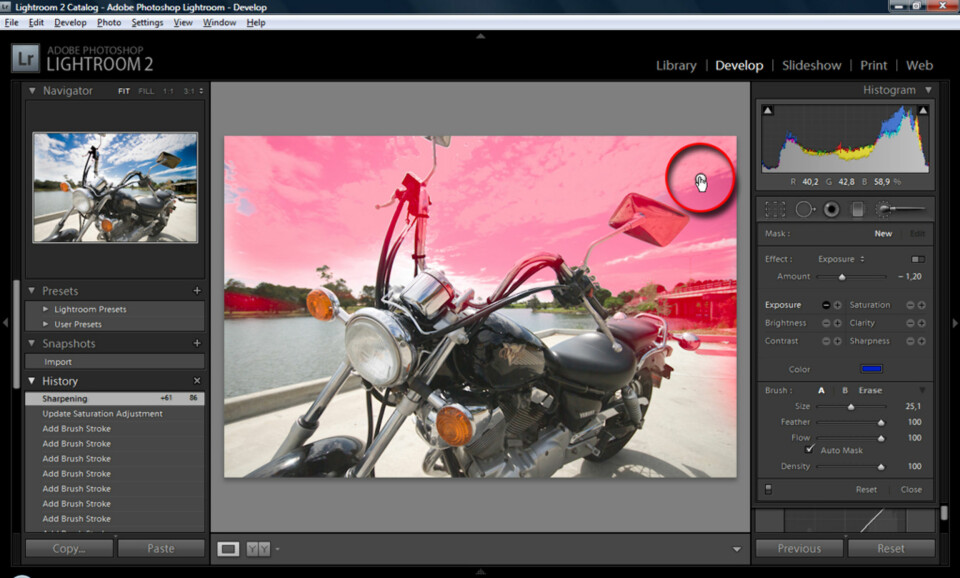The image size is (960, 578).
Task: Toggle adjustment brush panel on/off switch
Action: coord(768,489)
